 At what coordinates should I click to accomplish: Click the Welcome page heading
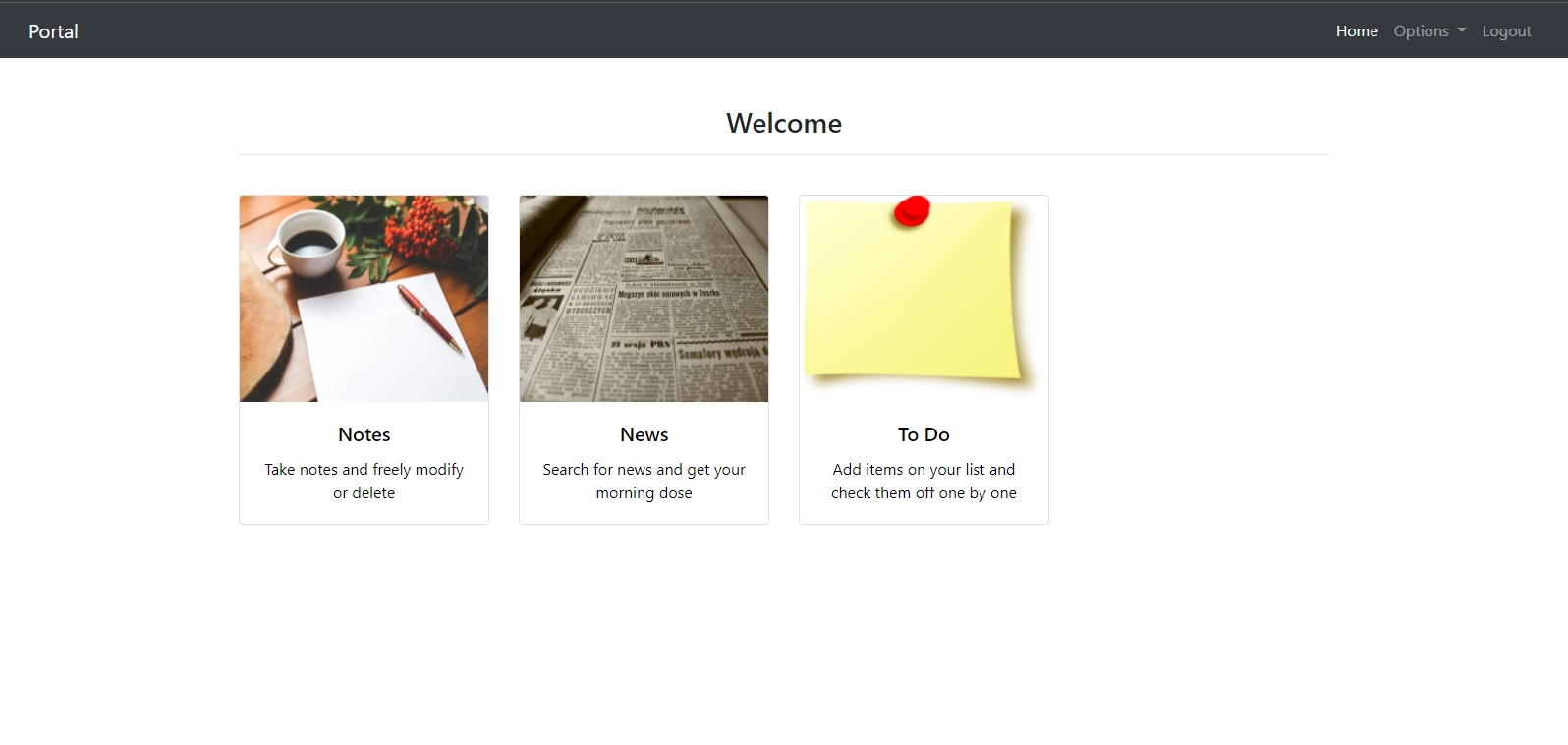pos(783,123)
